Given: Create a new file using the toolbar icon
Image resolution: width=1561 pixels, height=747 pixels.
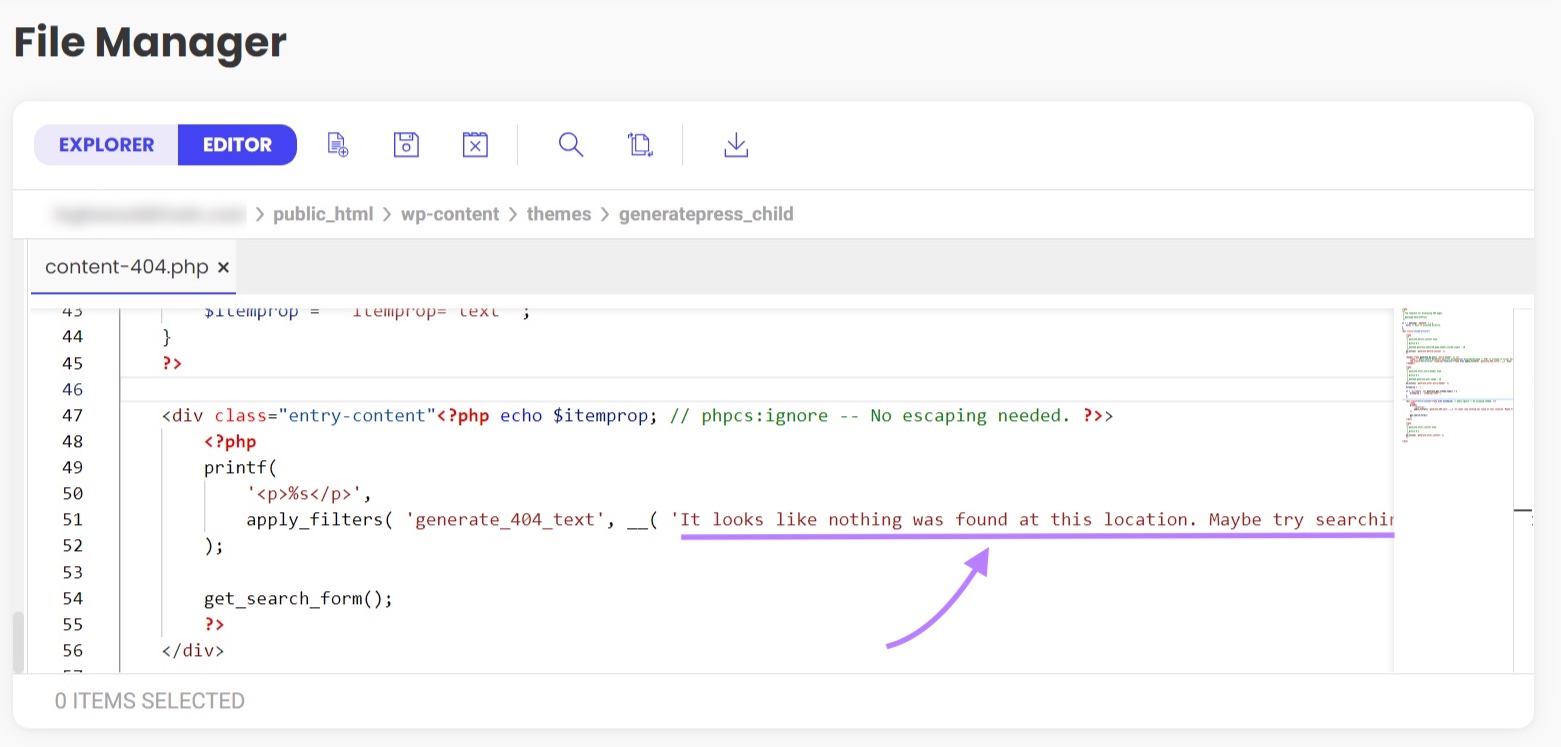Looking at the screenshot, I should (x=336, y=144).
